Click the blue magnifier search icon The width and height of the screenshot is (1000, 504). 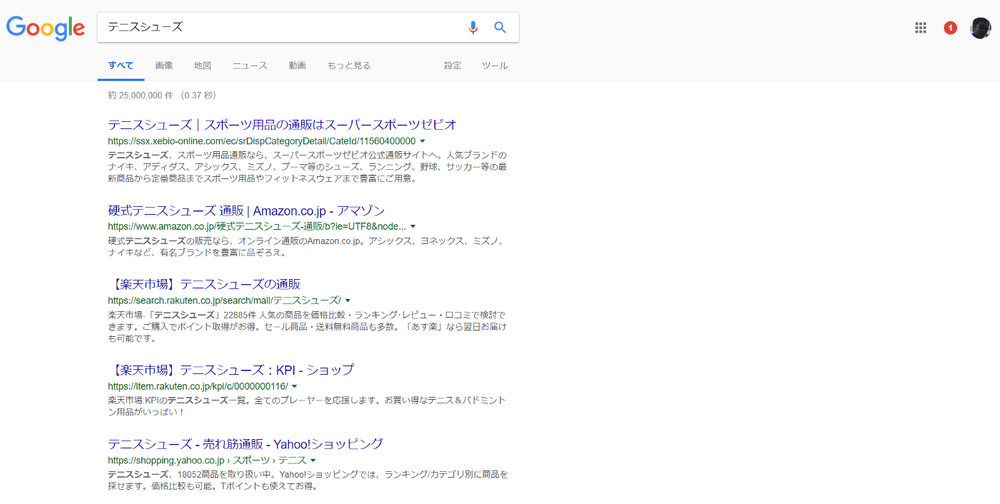coord(500,28)
